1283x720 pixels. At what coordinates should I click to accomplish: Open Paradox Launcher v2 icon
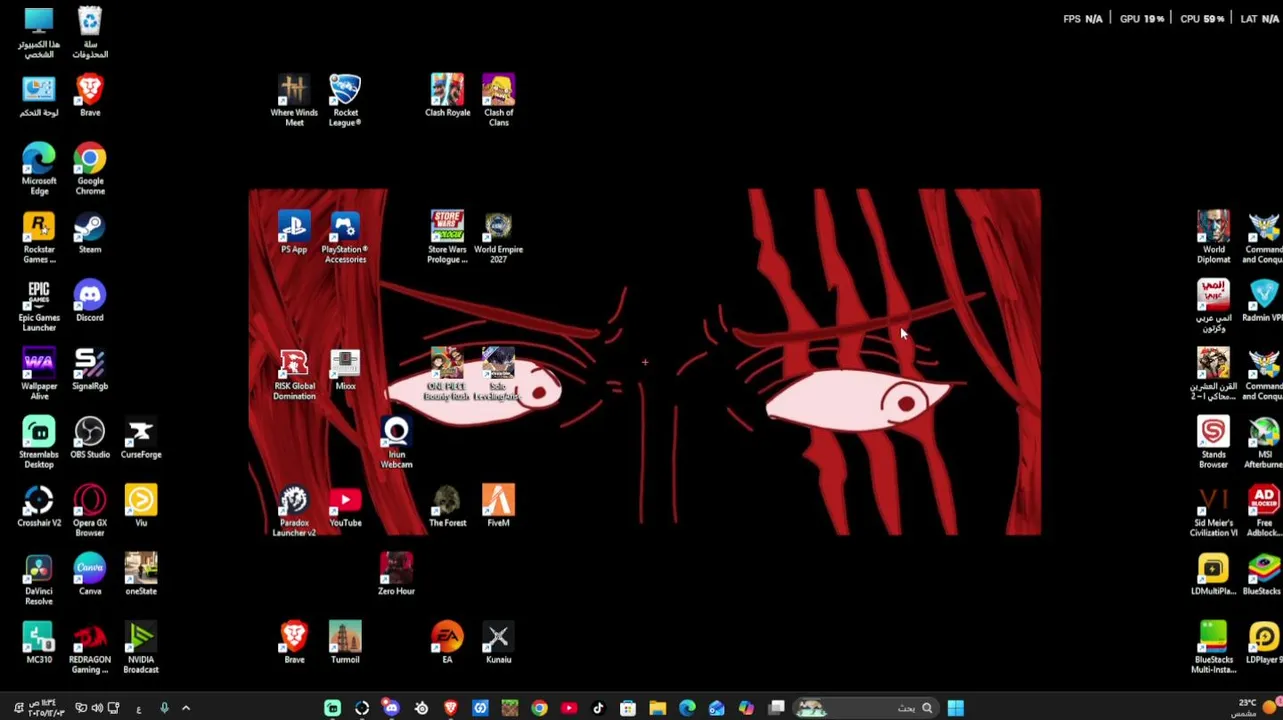tap(294, 510)
